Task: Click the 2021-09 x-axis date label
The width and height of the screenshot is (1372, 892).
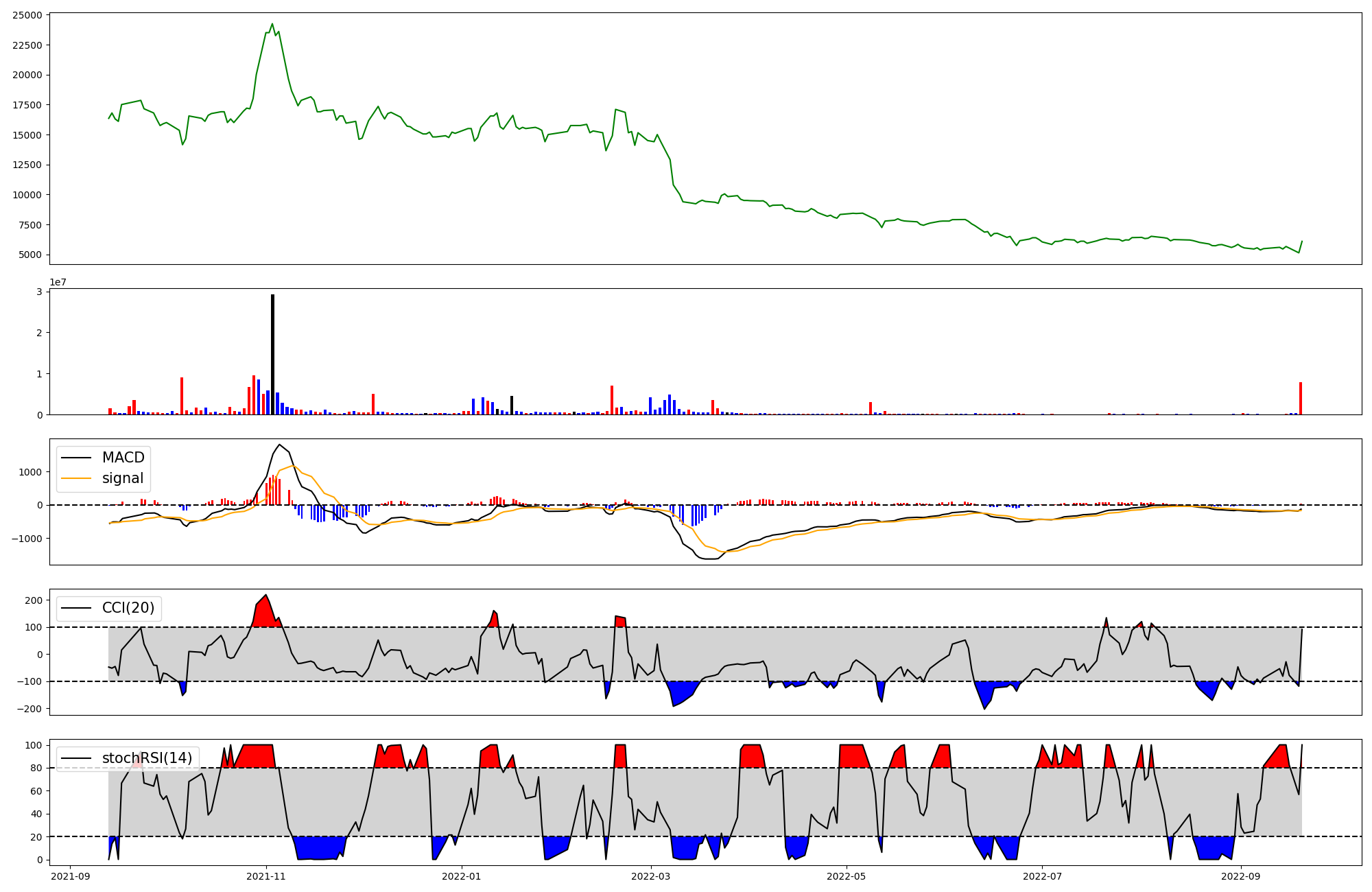Action: tap(70, 876)
